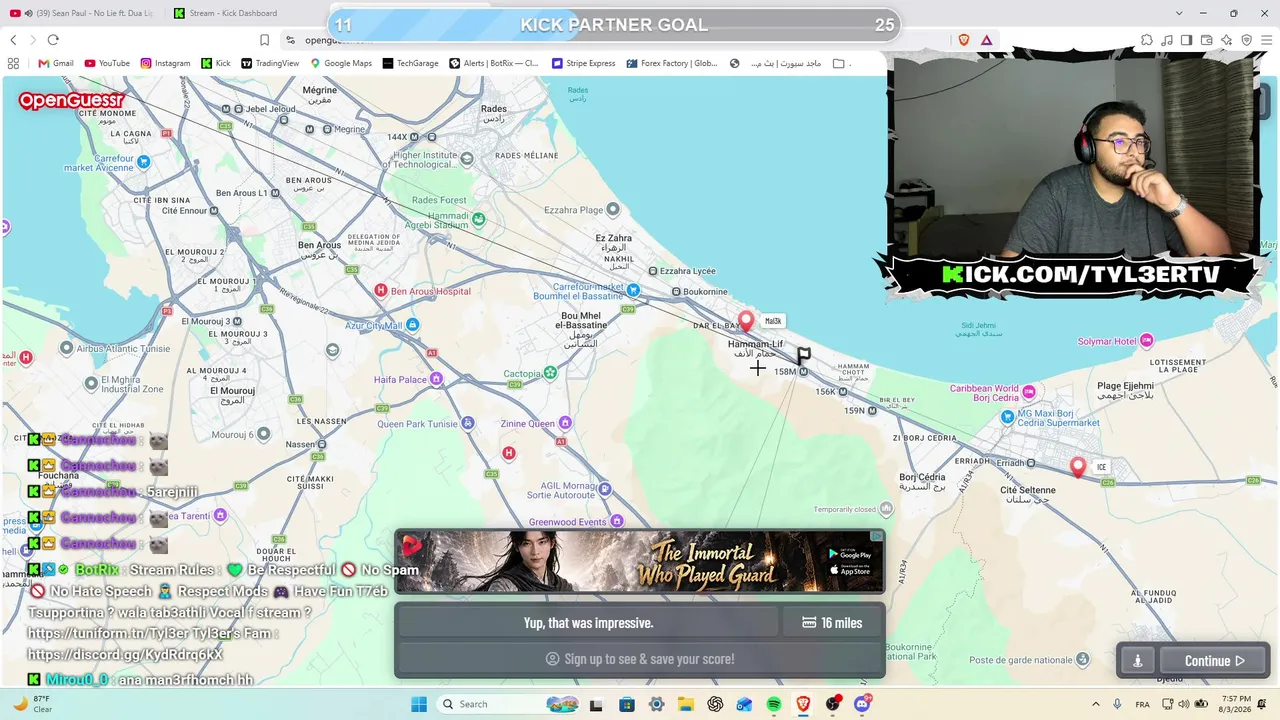This screenshot has width=1280, height=720.
Task: Open Spotify from the taskbar
Action: [774, 704]
